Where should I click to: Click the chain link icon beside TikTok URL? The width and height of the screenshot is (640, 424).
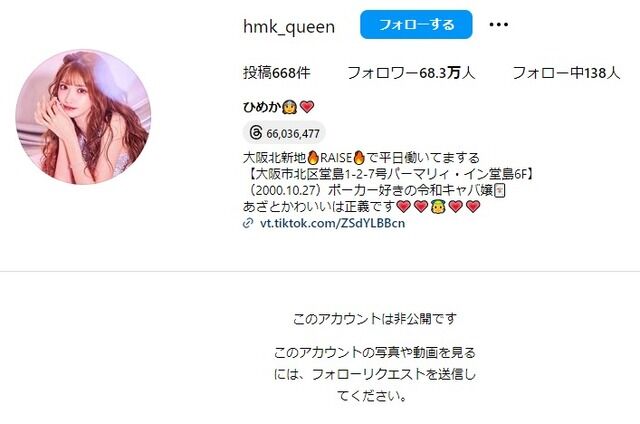248,223
